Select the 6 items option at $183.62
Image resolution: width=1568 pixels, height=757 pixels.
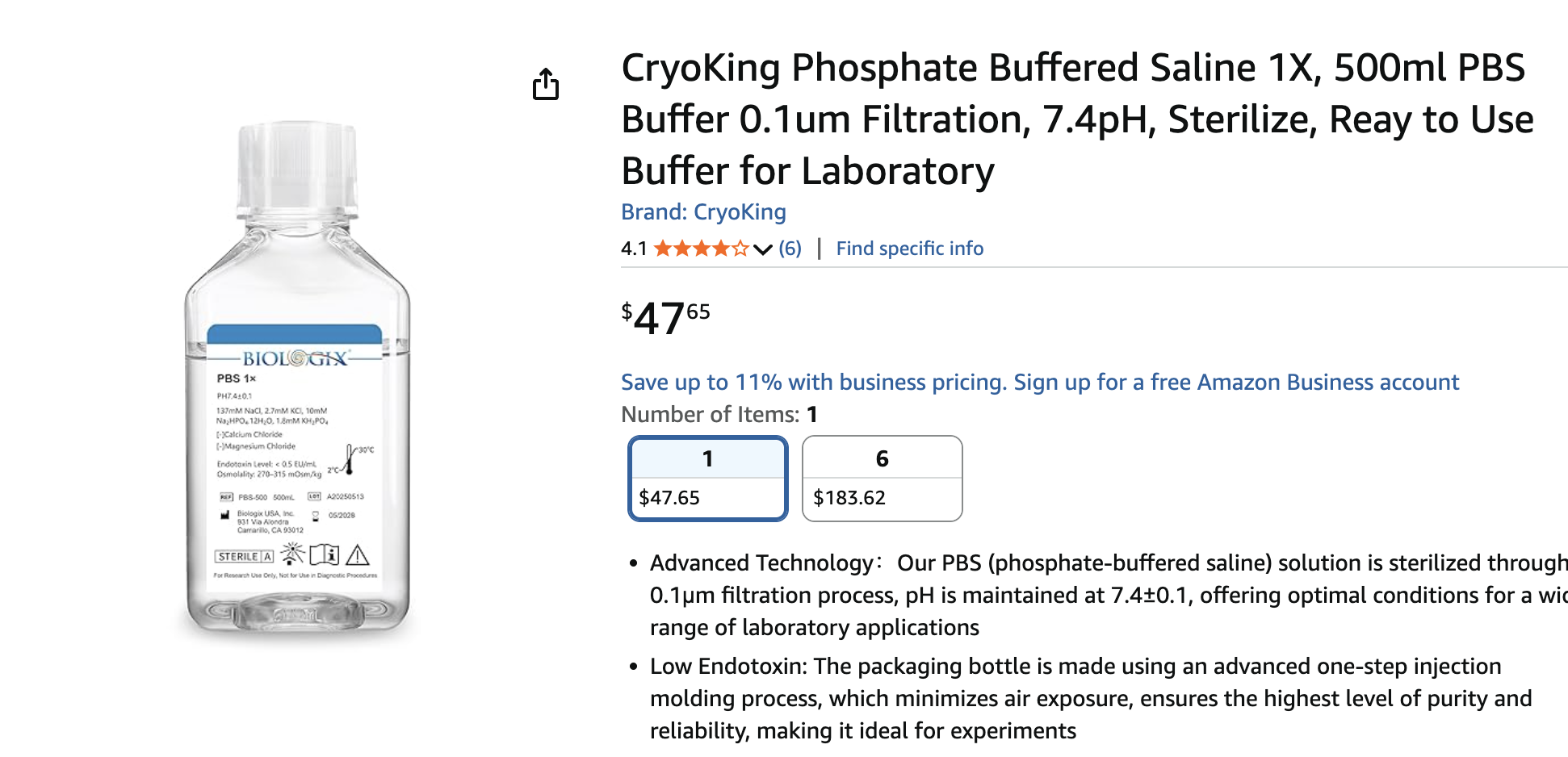882,479
